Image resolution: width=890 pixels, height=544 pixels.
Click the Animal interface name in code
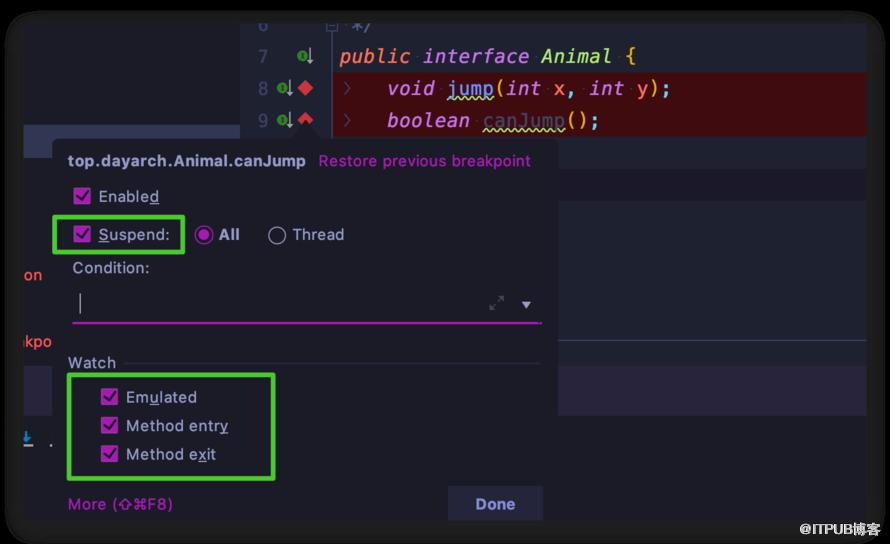(x=576, y=56)
